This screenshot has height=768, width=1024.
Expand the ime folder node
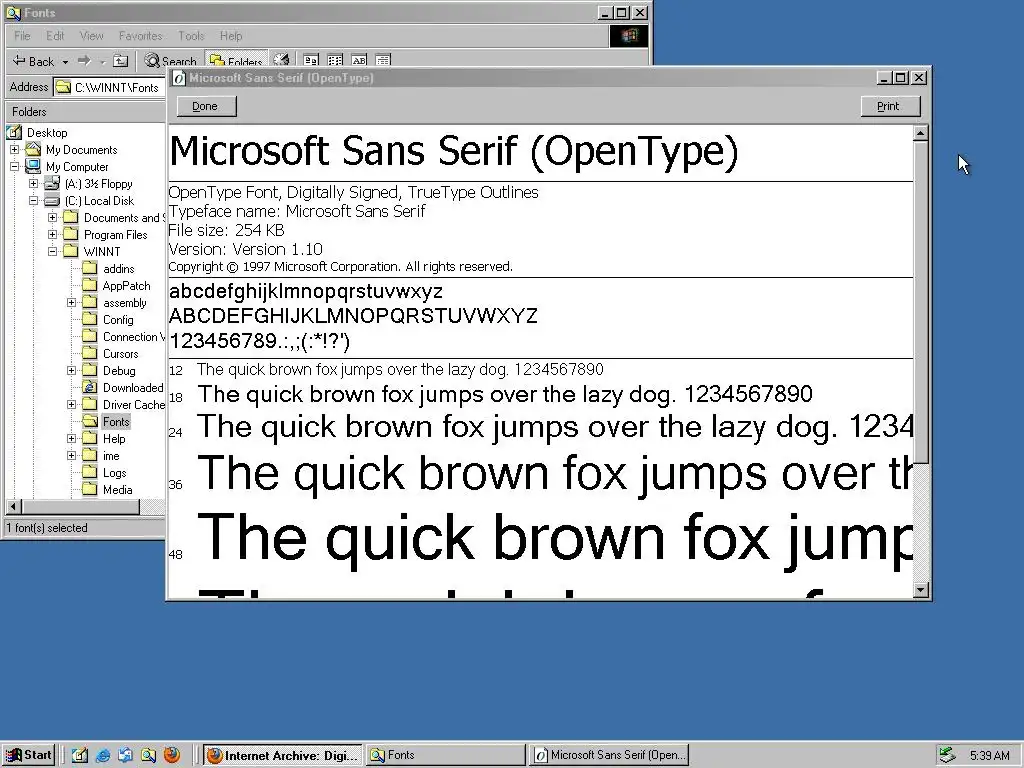tap(71, 455)
